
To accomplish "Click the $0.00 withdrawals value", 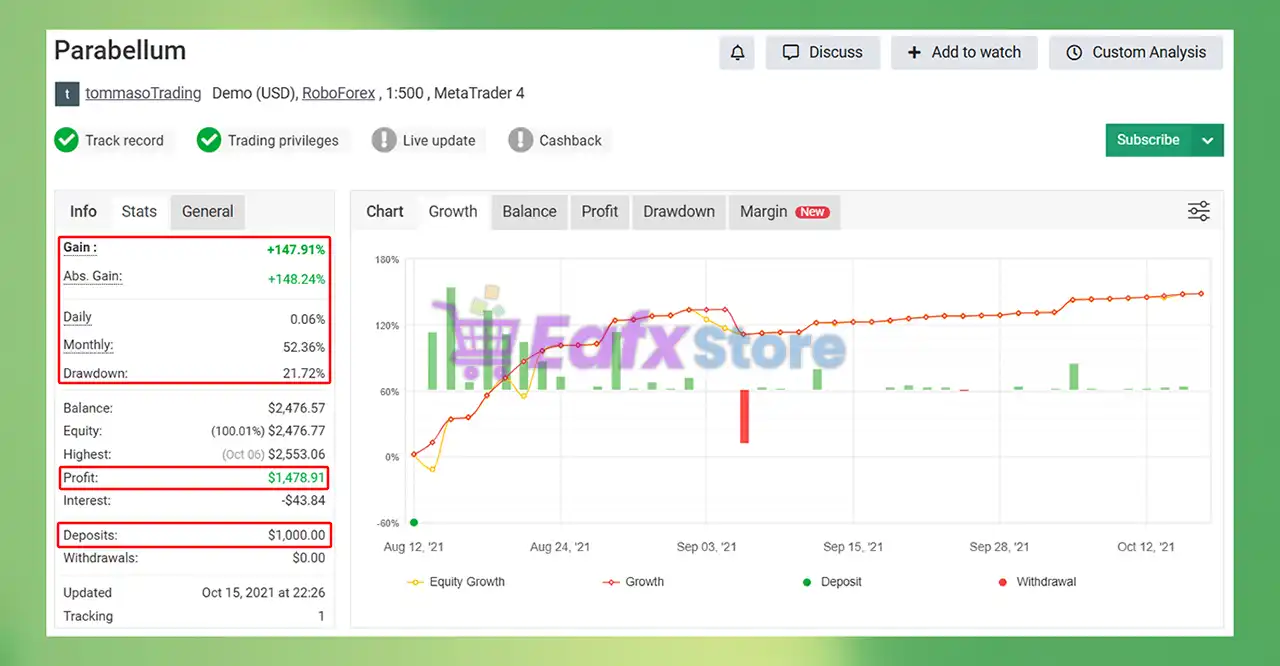I will 309,558.
